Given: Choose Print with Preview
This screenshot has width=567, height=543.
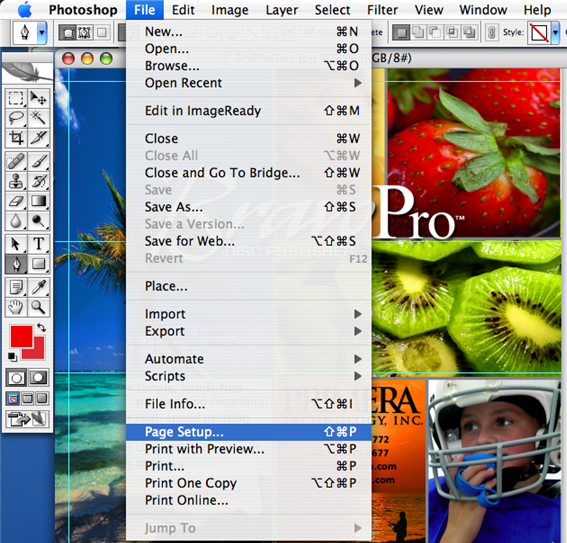Looking at the screenshot, I should (249, 449).
